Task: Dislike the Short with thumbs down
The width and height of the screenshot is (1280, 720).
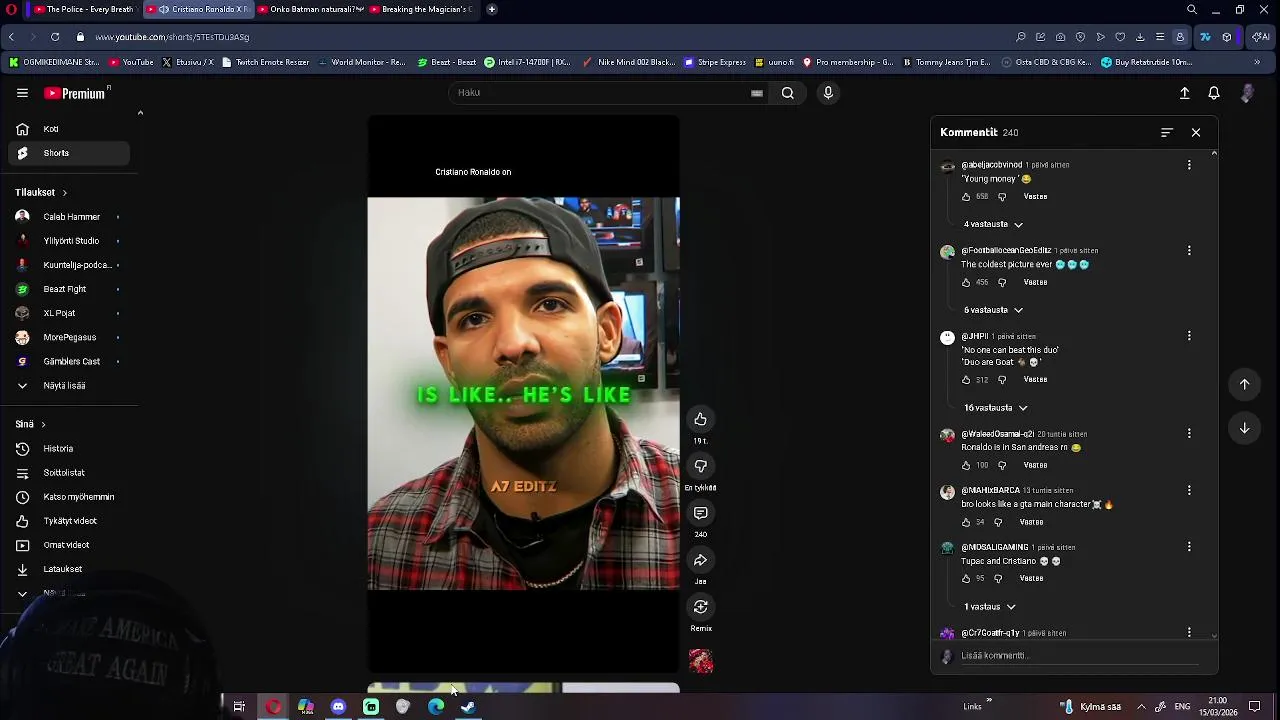Action: 700,466
